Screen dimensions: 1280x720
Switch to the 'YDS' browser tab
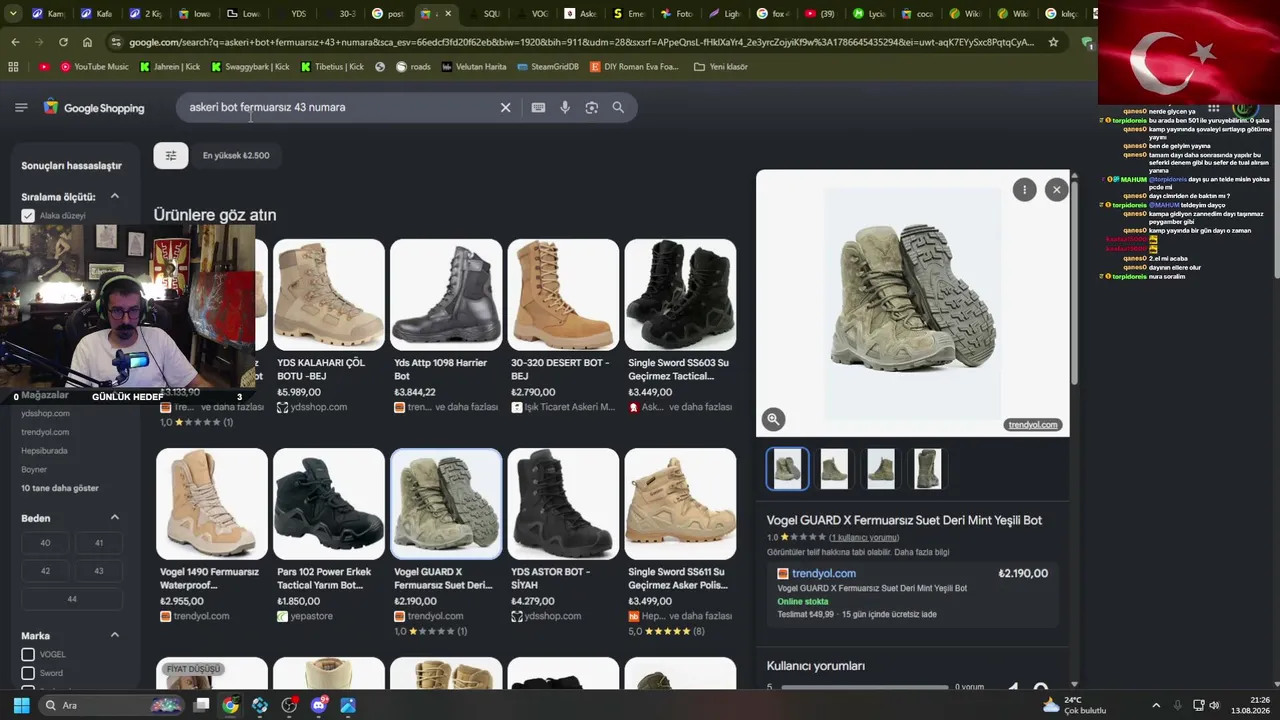pyautogui.click(x=292, y=14)
